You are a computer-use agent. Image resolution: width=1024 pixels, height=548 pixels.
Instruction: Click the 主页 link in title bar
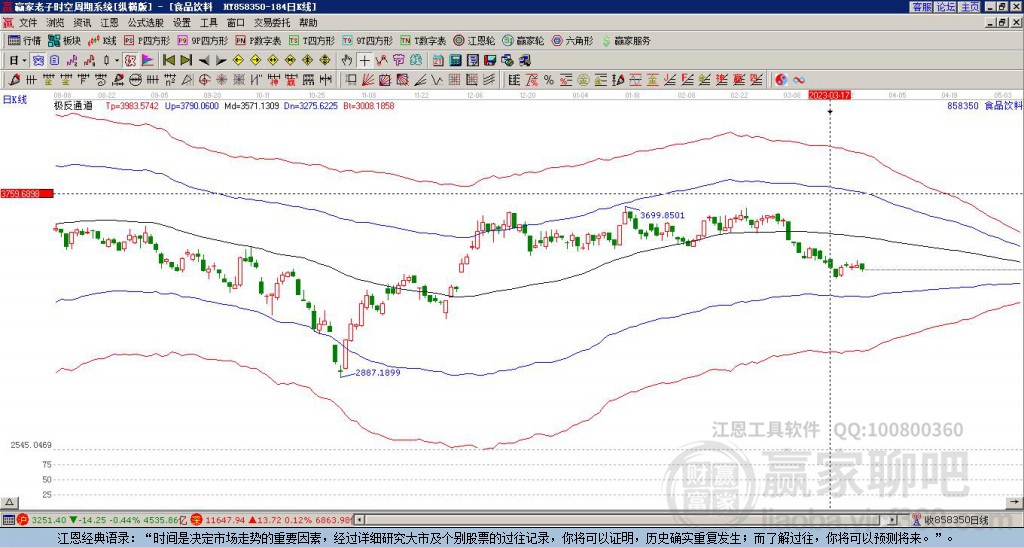click(x=970, y=7)
